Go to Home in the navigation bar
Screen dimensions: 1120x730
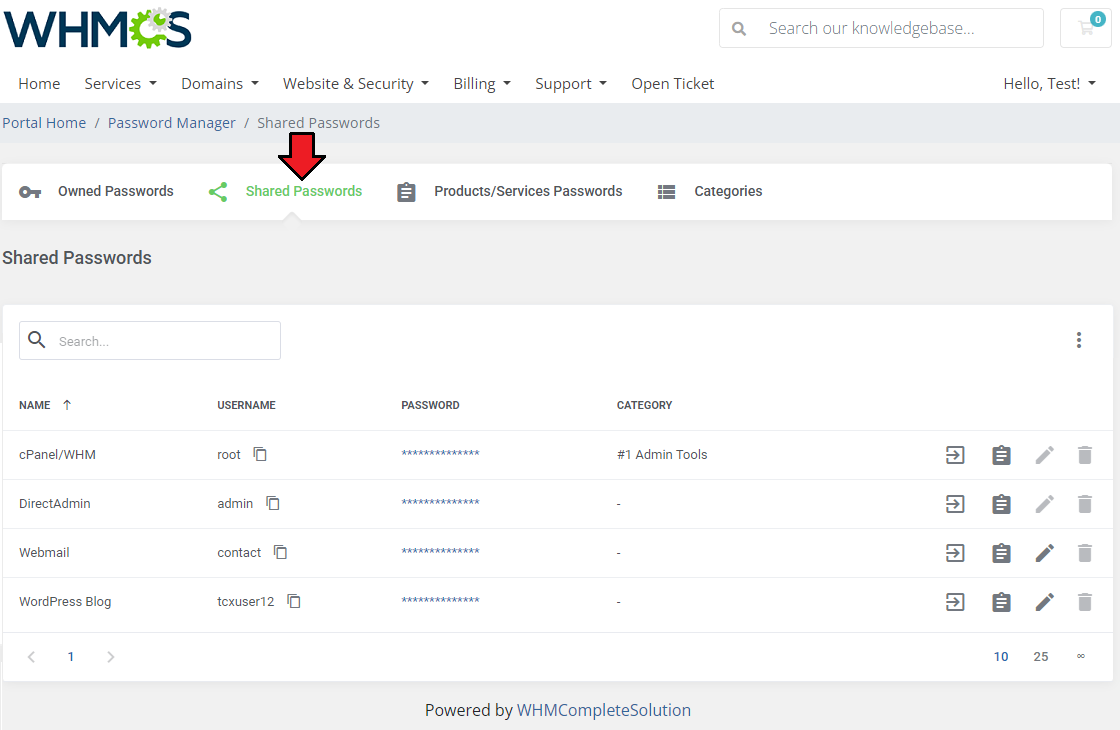(x=39, y=84)
